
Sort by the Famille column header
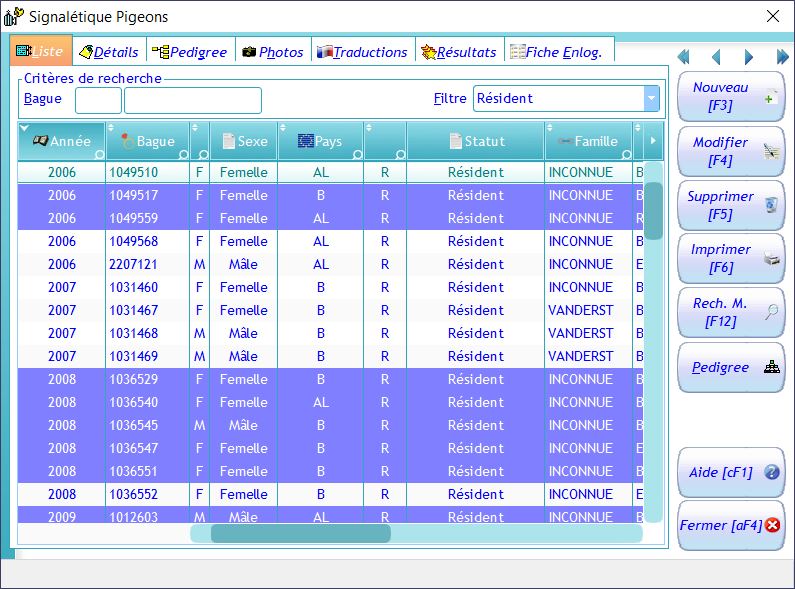point(589,141)
